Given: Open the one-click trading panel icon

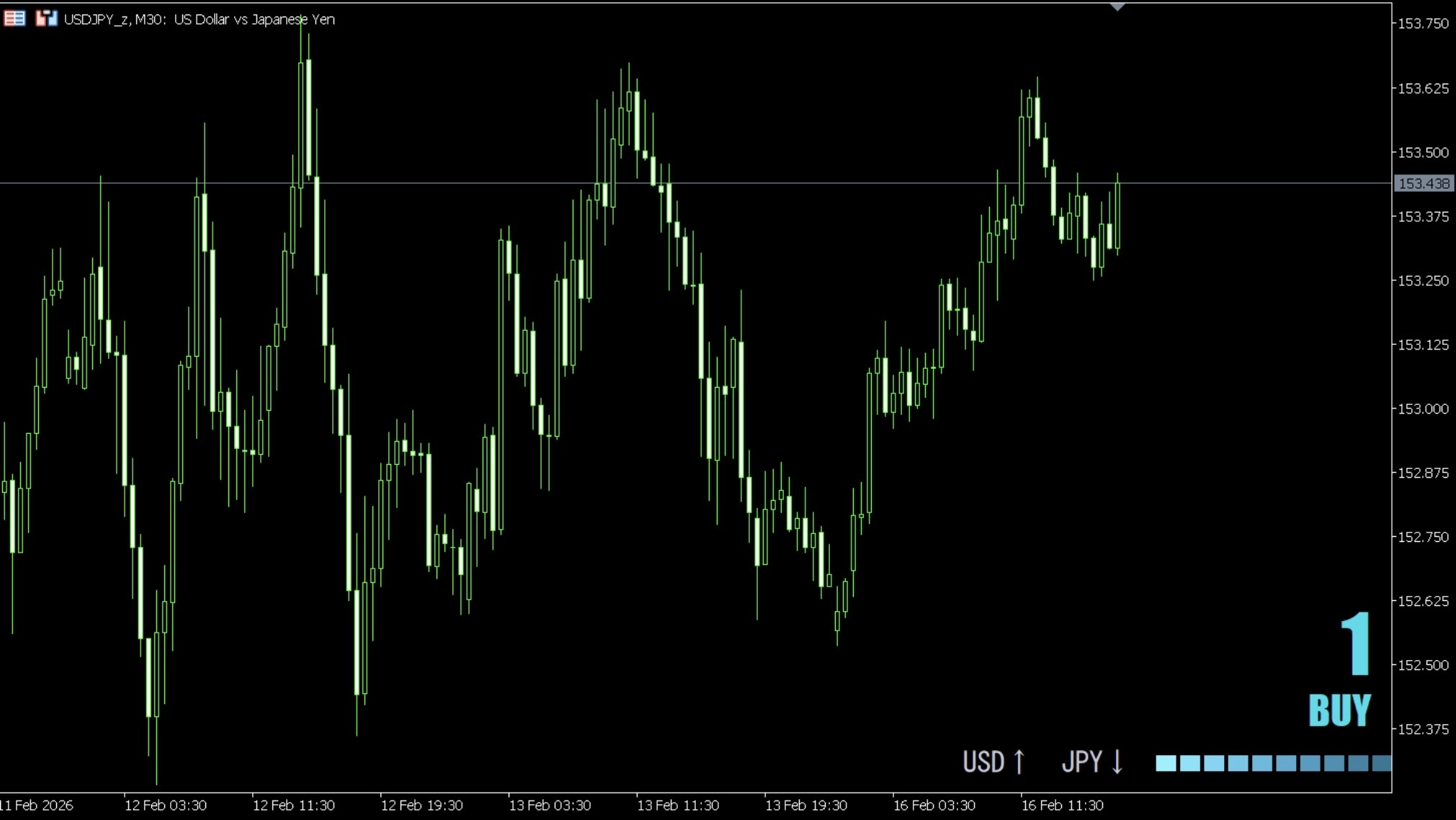Looking at the screenshot, I should click(46, 19).
